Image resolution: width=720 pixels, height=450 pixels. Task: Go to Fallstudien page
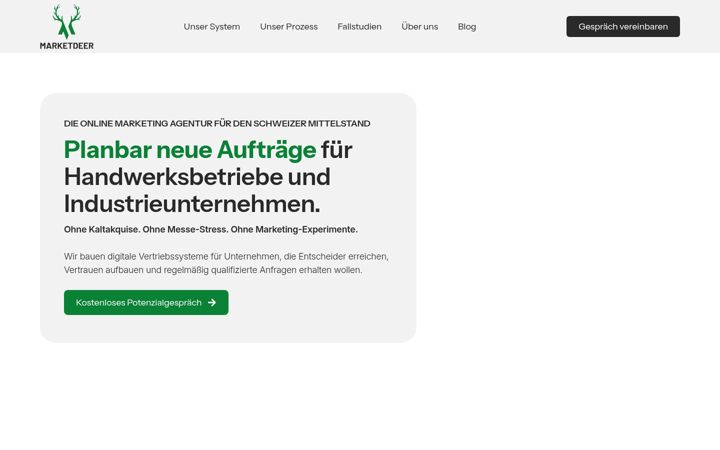[360, 27]
